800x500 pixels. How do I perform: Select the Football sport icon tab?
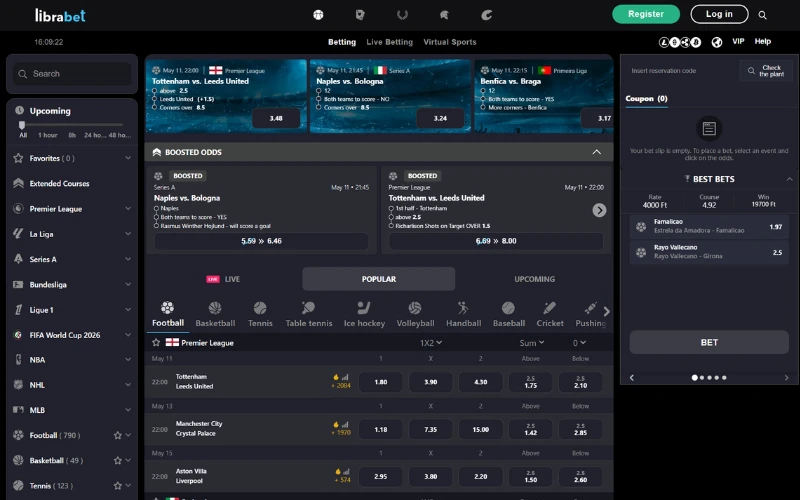pyautogui.click(x=168, y=314)
